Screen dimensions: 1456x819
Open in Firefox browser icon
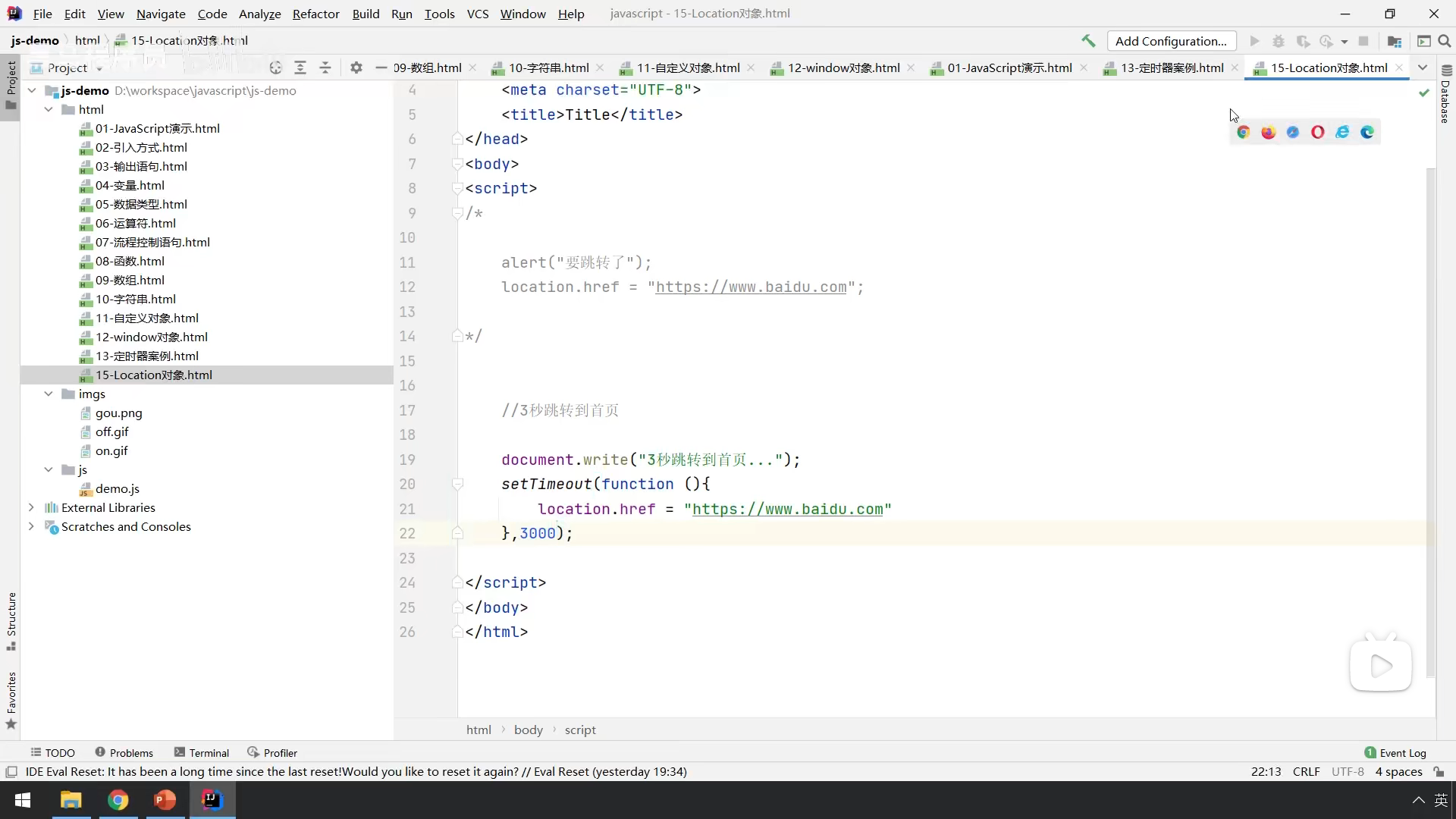click(1268, 132)
